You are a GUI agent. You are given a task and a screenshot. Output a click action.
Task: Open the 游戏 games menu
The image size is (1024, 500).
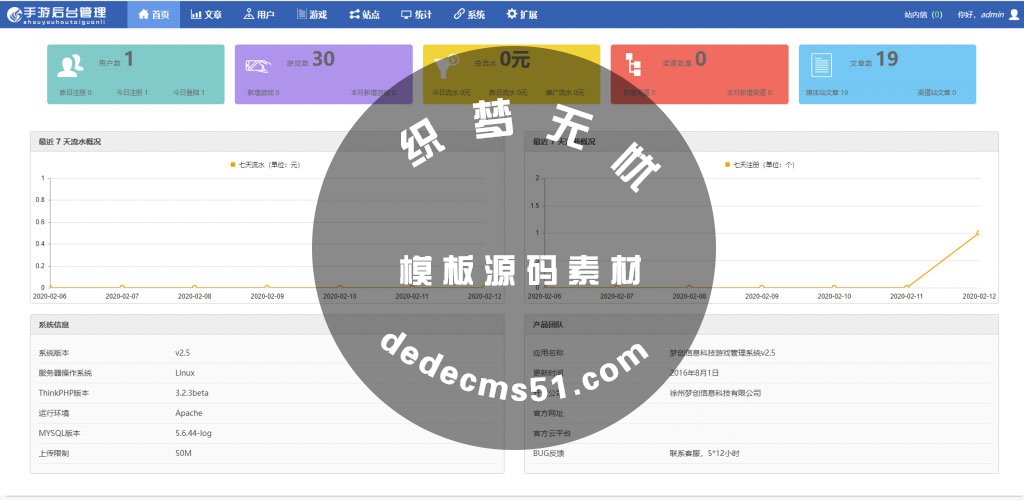312,14
